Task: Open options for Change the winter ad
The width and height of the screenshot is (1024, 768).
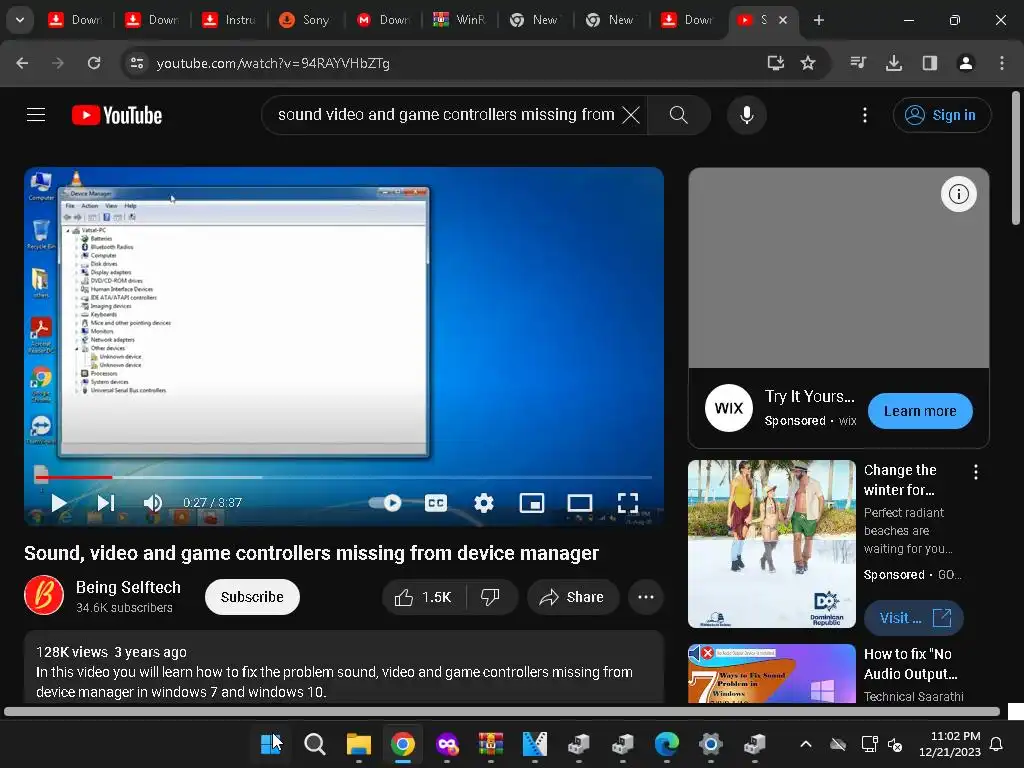Action: (x=976, y=472)
